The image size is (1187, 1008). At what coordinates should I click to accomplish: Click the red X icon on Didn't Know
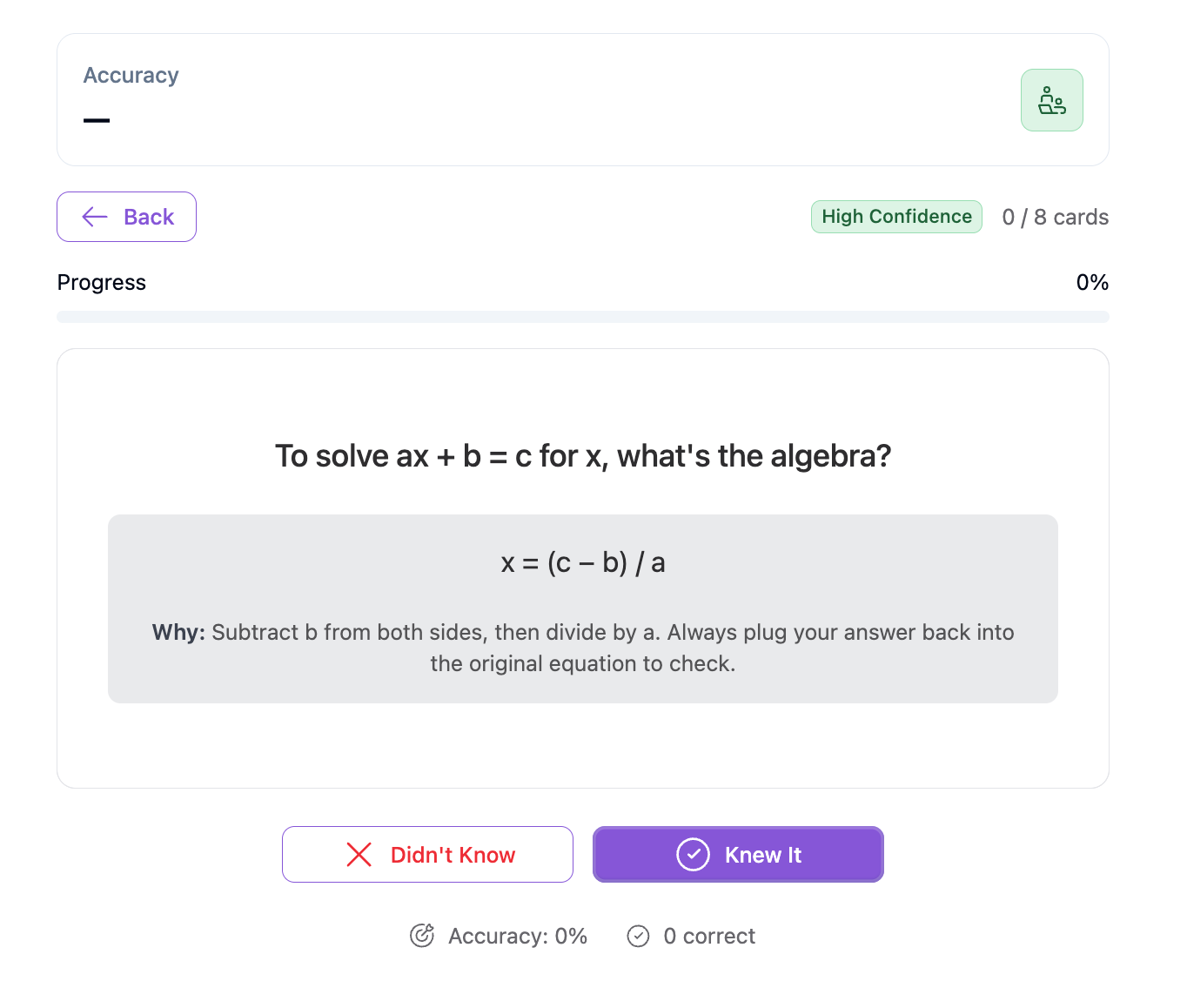click(x=359, y=855)
